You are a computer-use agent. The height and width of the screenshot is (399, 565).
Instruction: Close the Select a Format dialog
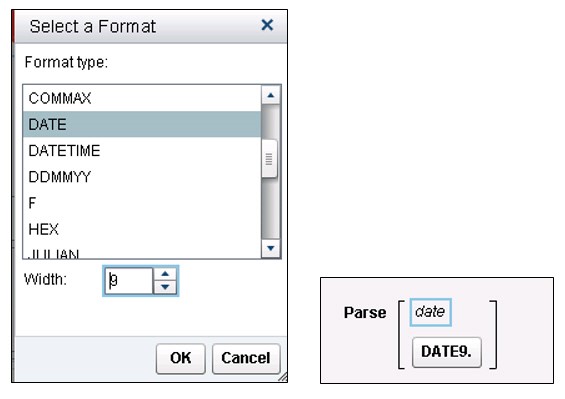pyautogui.click(x=267, y=25)
